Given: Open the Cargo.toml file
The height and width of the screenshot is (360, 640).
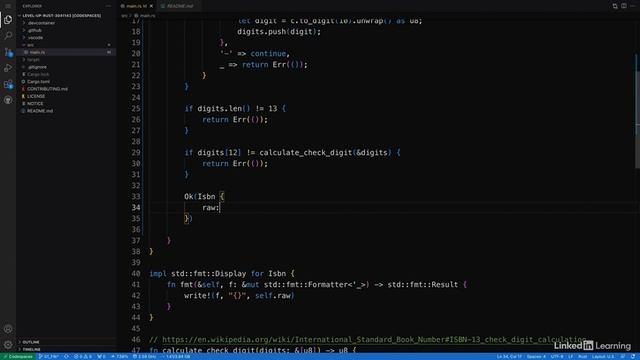Looking at the screenshot, I should coord(38,82).
